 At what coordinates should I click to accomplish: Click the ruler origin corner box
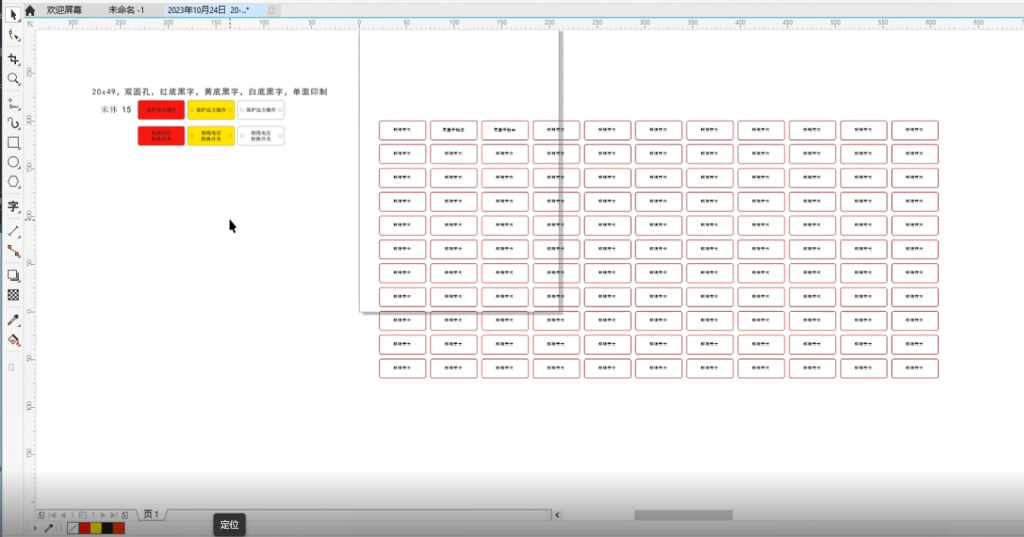pos(30,24)
